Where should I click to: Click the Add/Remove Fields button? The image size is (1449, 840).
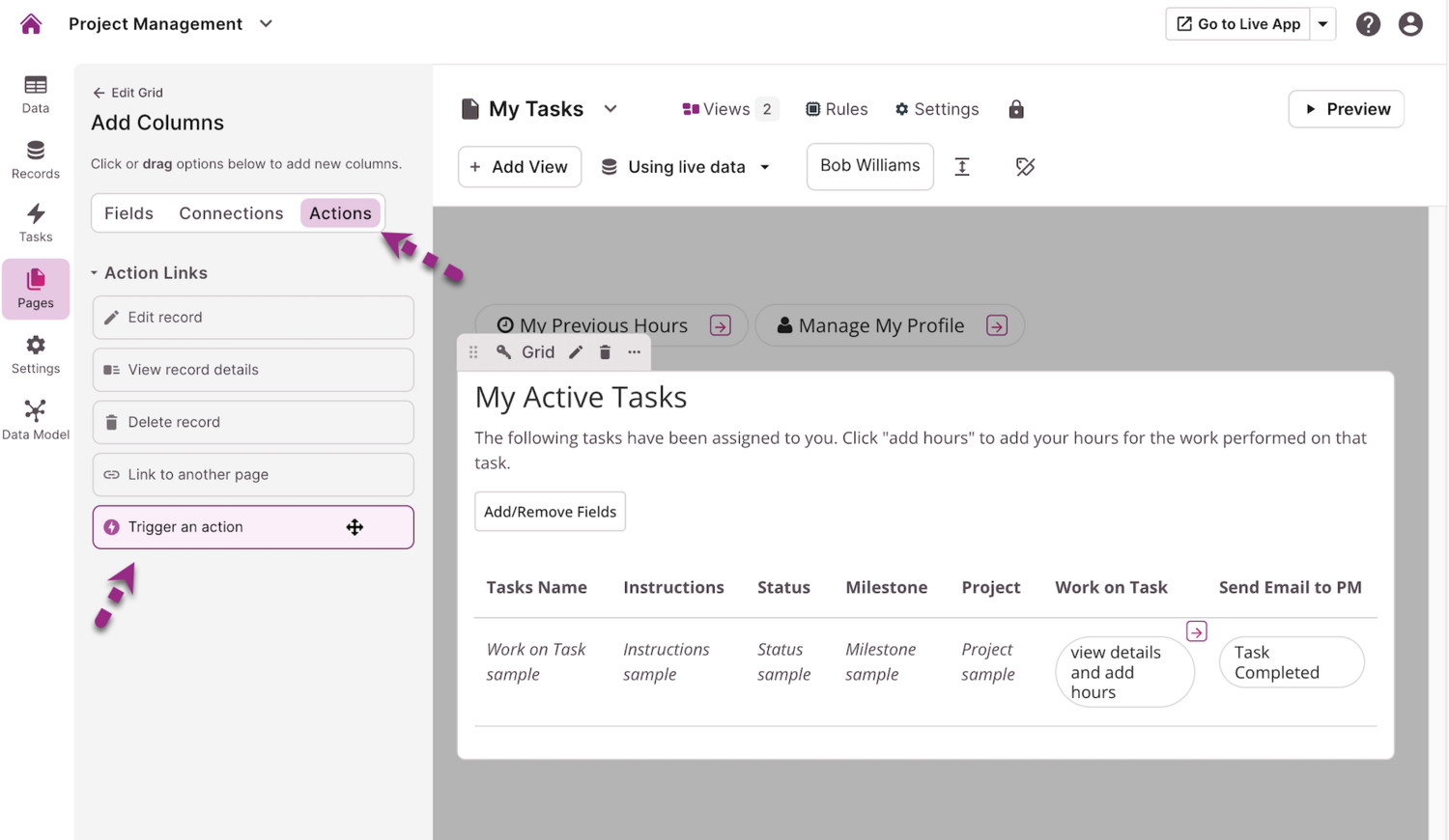[550, 512]
